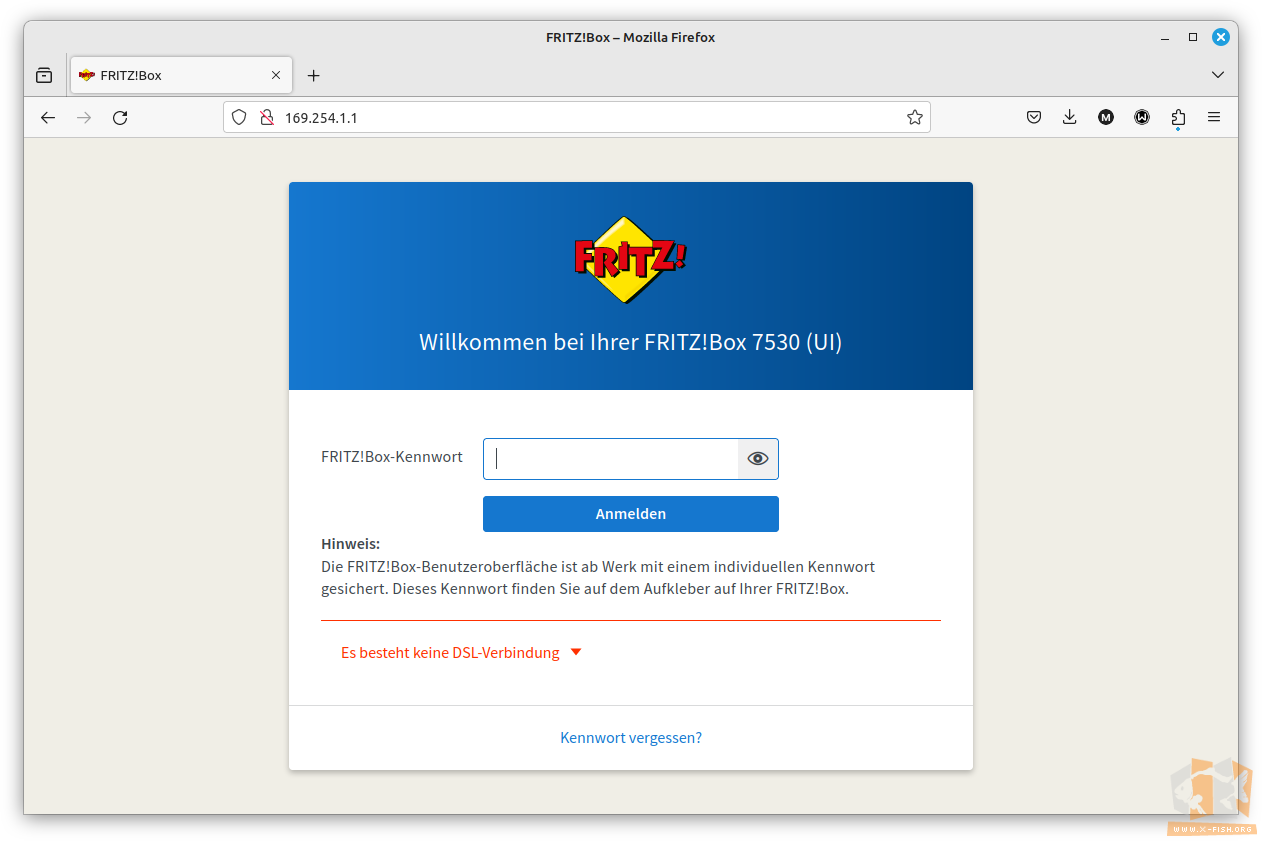1262x841 pixels.
Task: Click the forward navigation arrow
Action: click(x=84, y=117)
